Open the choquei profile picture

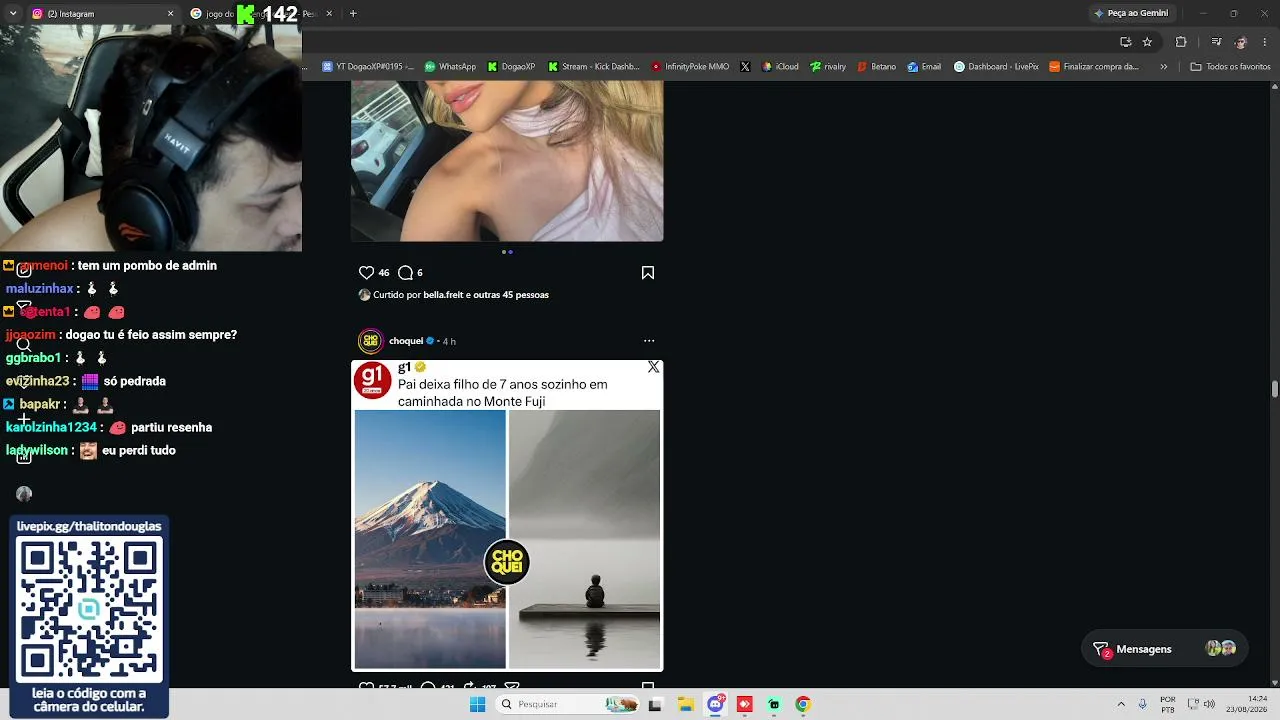tap(370, 341)
